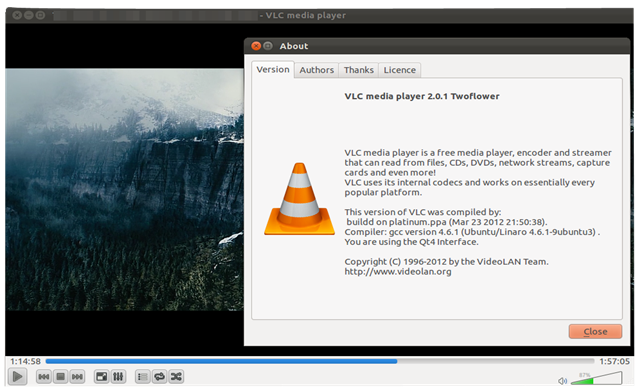Toggle shuffle random playback
The width and height of the screenshot is (640, 392).
(176, 376)
